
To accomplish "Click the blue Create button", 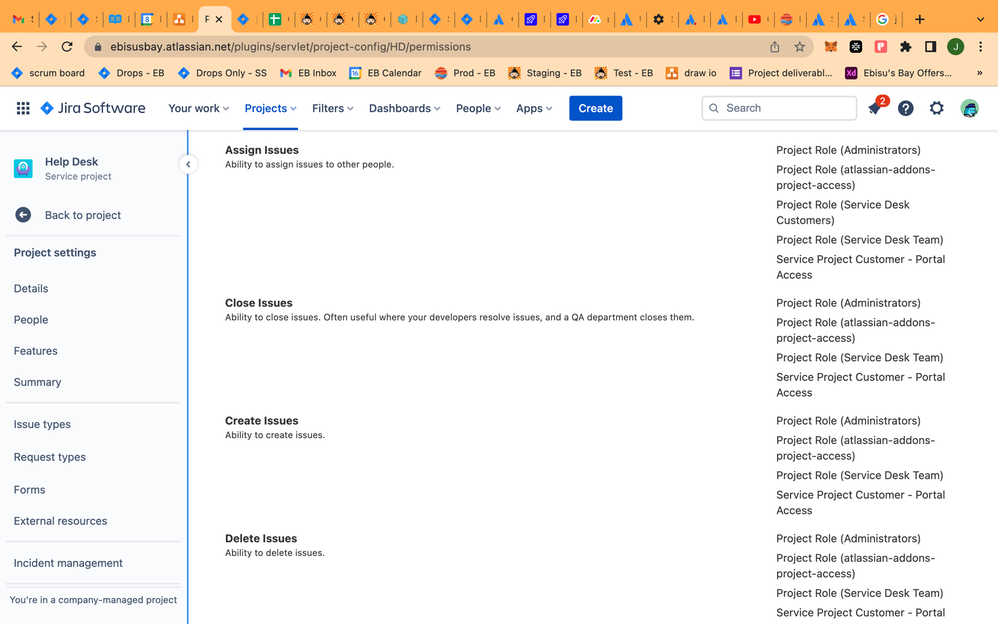I will (x=595, y=108).
